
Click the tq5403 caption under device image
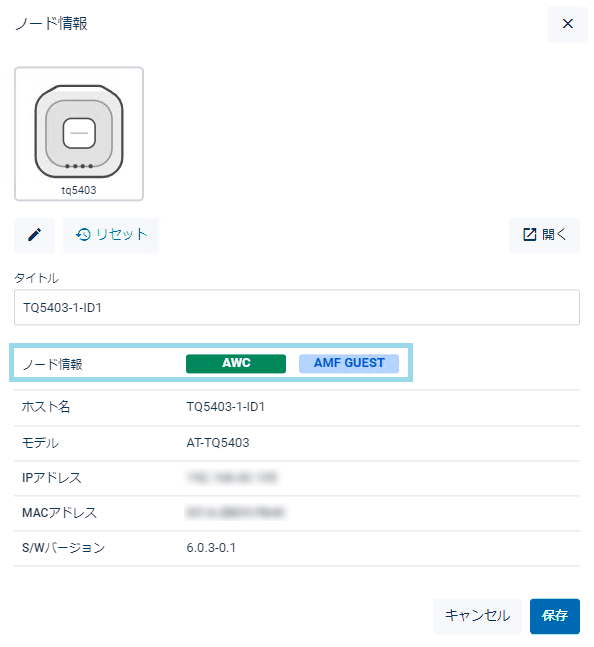coord(79,190)
